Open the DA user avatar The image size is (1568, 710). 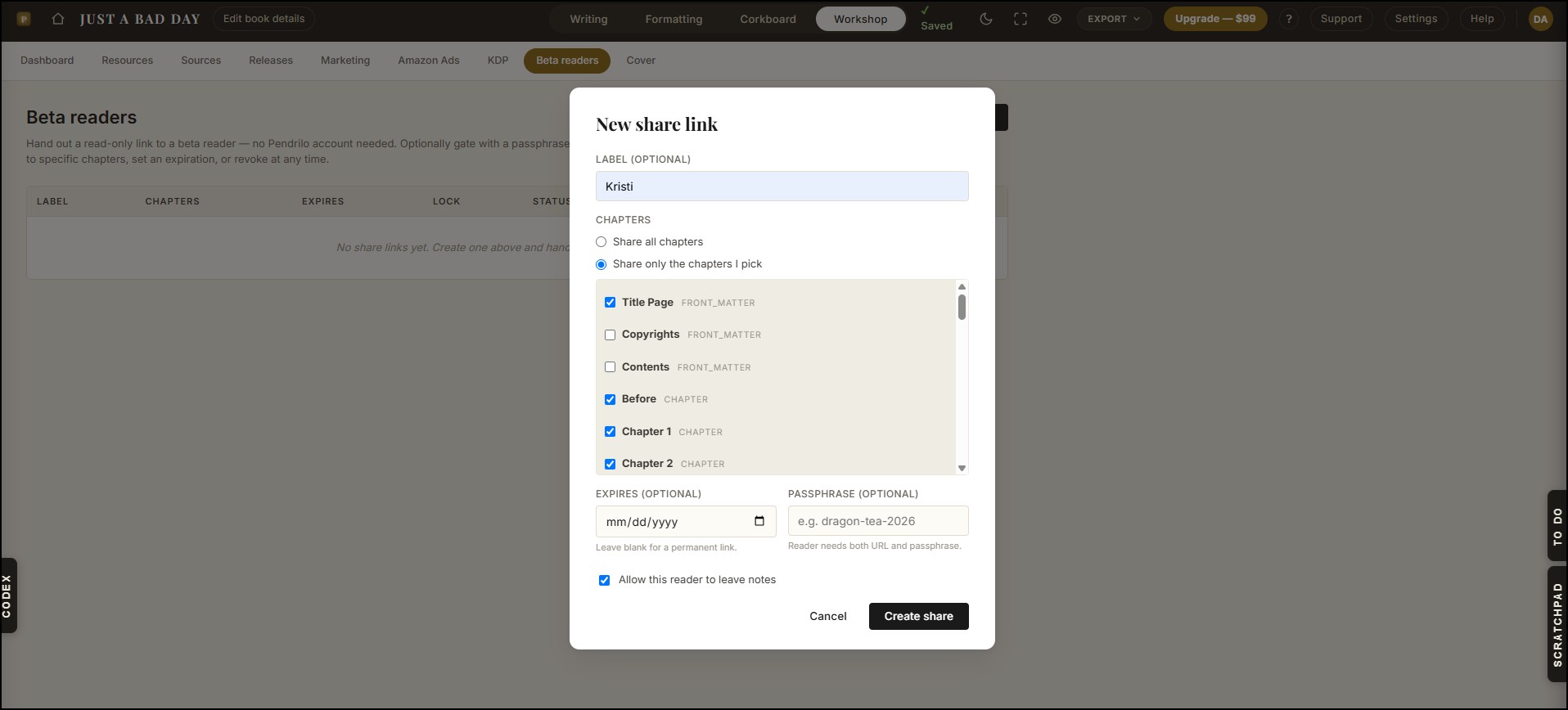[1540, 19]
